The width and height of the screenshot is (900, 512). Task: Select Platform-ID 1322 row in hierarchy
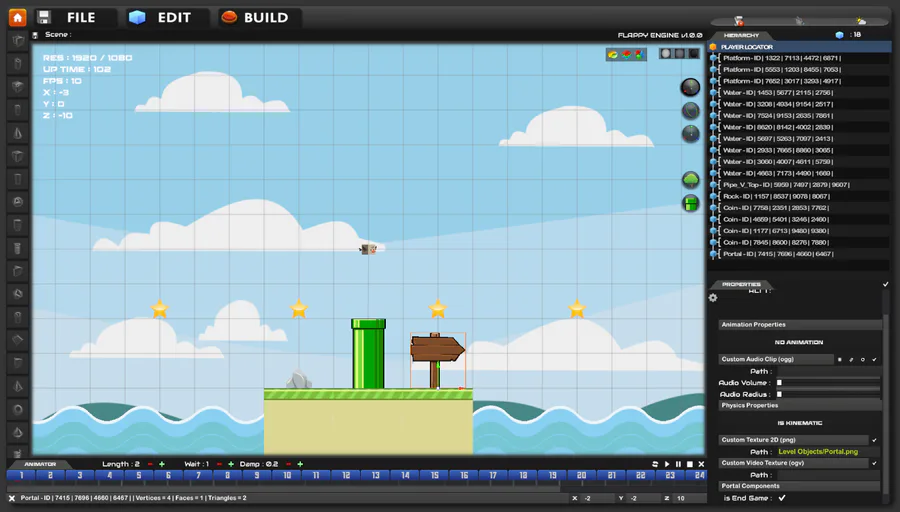click(x=800, y=58)
